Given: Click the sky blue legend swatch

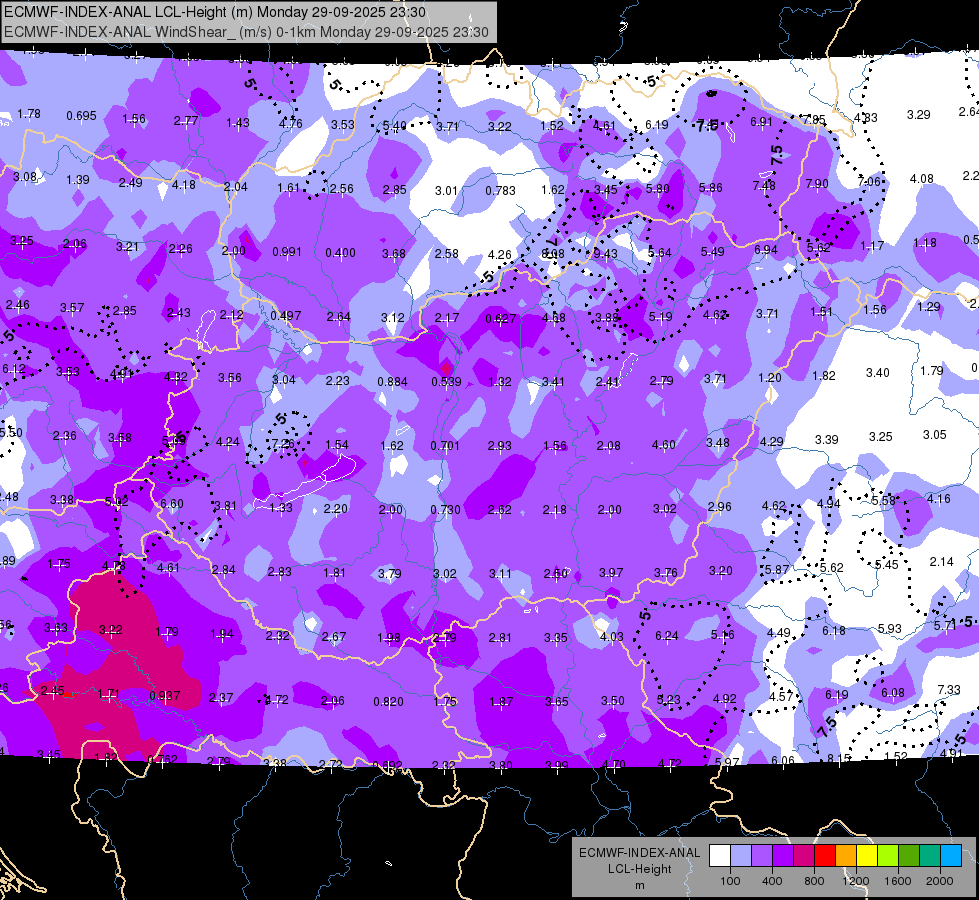Looking at the screenshot, I should point(951,856).
